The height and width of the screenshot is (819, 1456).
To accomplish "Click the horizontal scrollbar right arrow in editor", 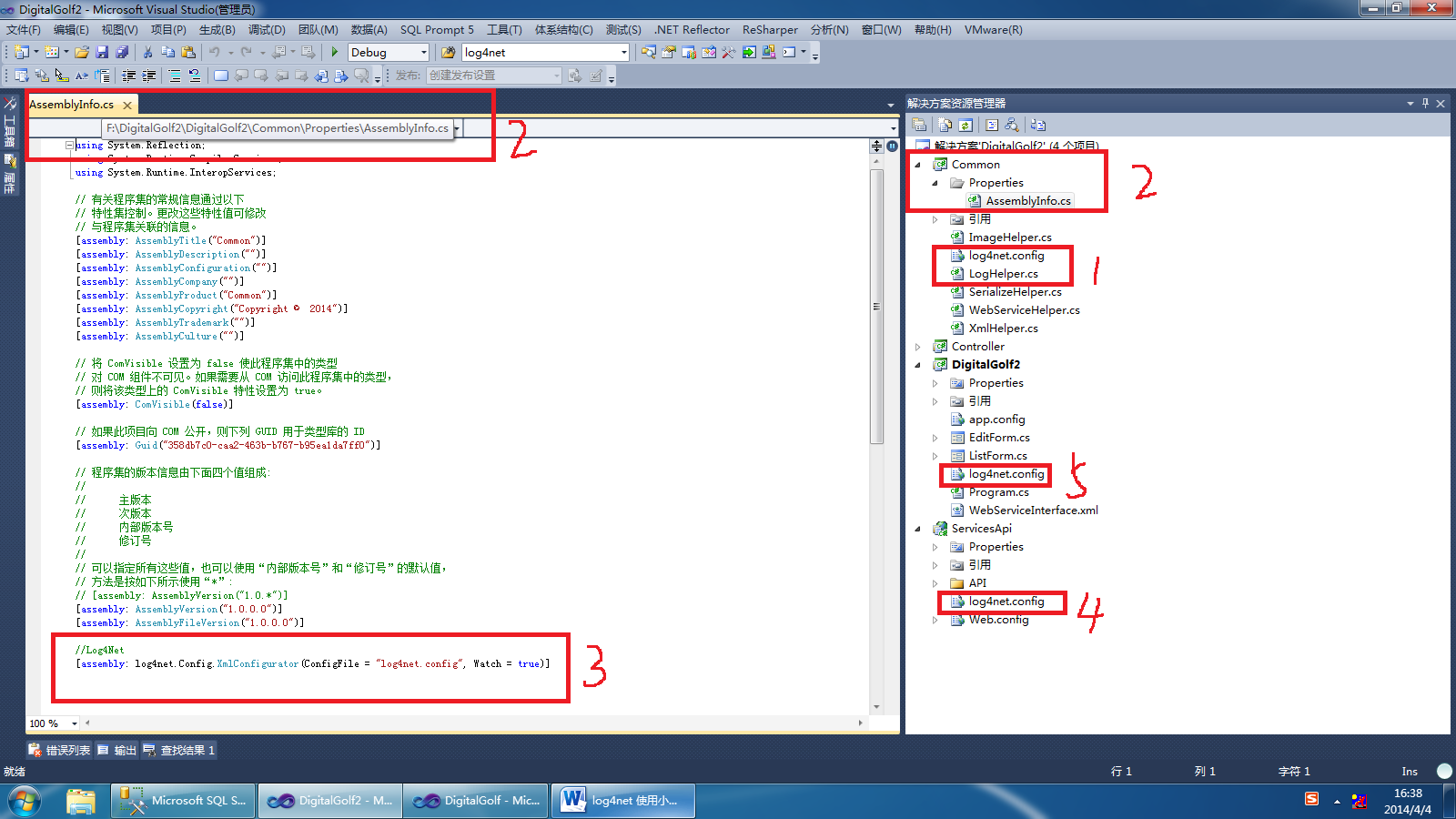I will tap(860, 723).
